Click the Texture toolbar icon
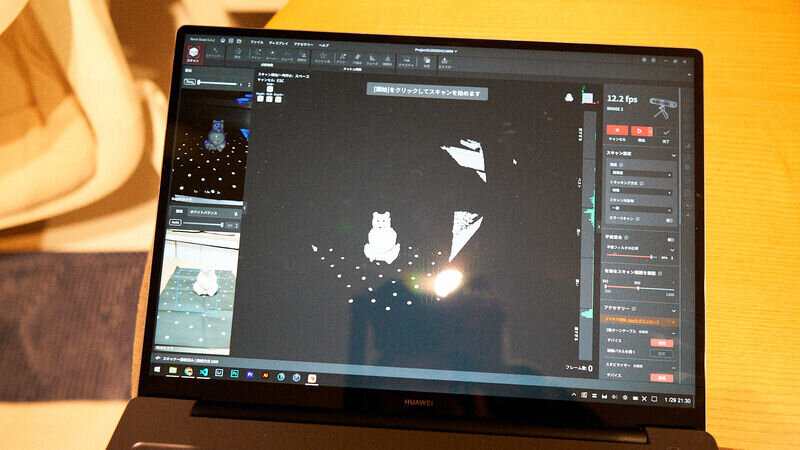 406,61
